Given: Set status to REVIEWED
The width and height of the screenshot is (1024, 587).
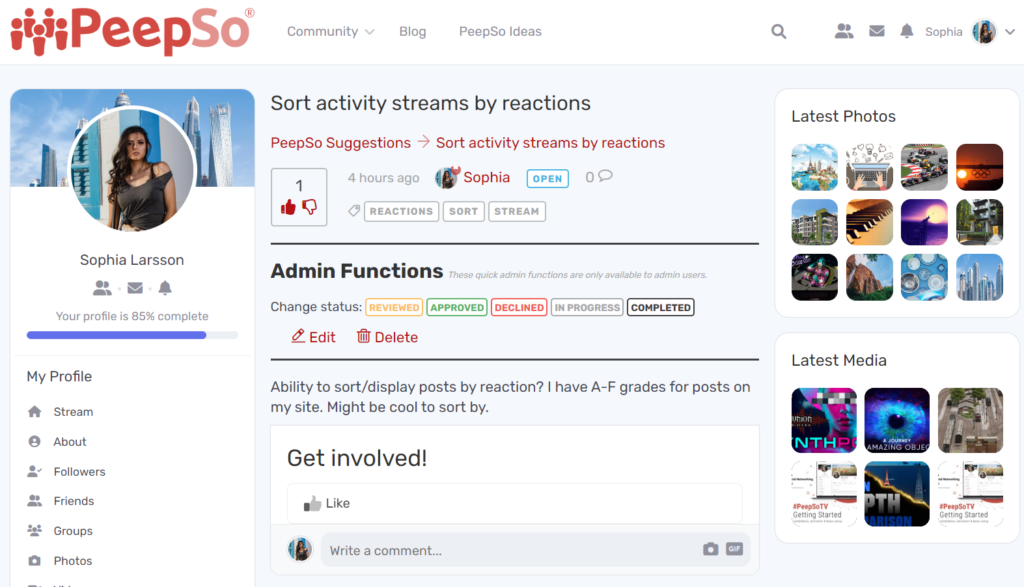Looking at the screenshot, I should pyautogui.click(x=394, y=308).
